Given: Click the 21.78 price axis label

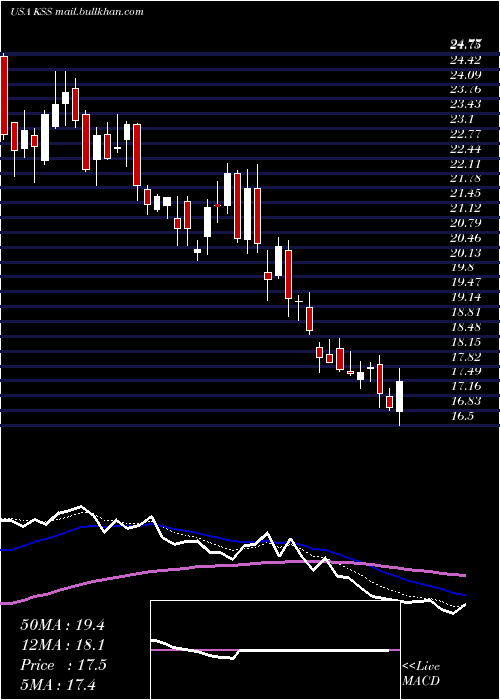Looking at the screenshot, I should 466,178.
